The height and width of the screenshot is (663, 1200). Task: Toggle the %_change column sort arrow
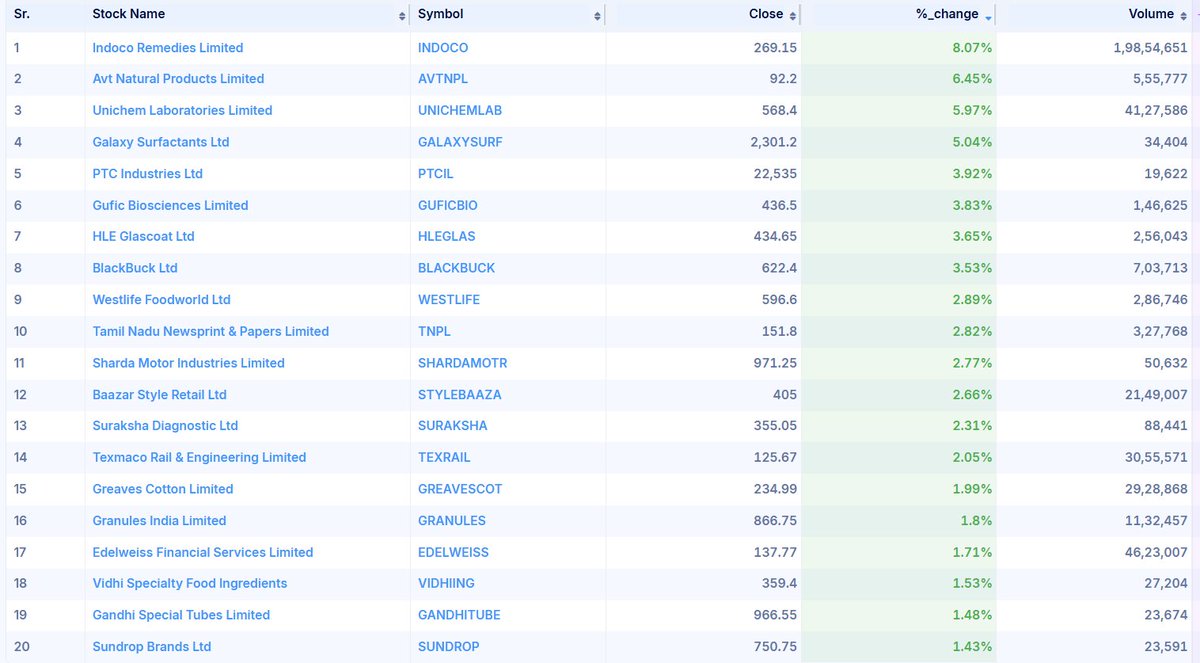pyautogui.click(x=988, y=16)
